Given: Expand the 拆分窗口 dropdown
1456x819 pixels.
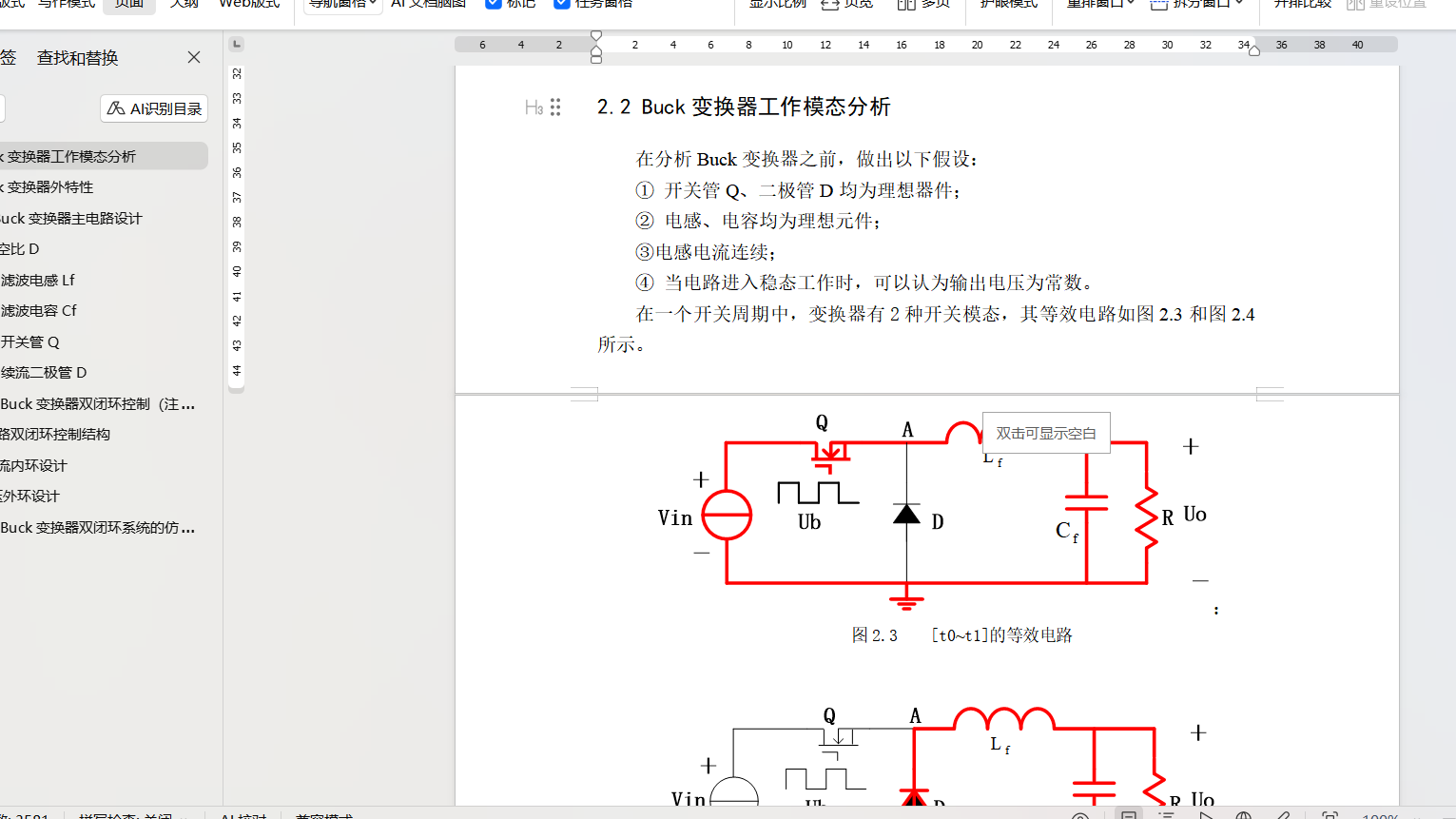Looking at the screenshot, I should (1196, 4).
